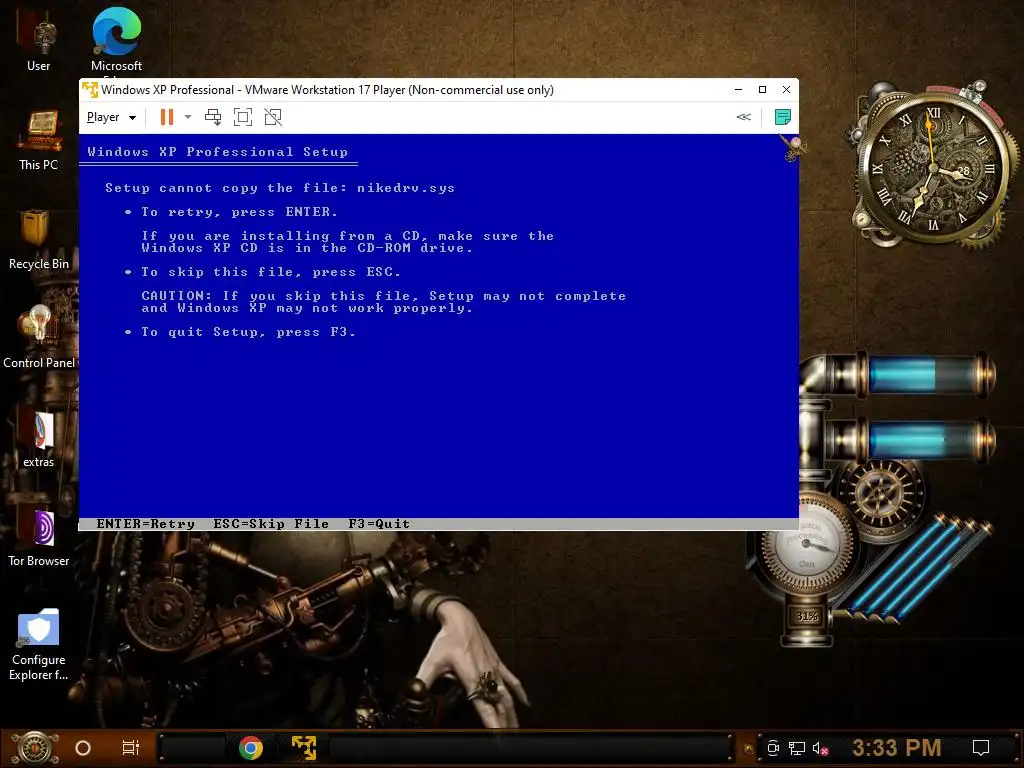Click the 'To skip this file, press ESC.' line
The image size is (1024, 768).
[x=271, y=272]
